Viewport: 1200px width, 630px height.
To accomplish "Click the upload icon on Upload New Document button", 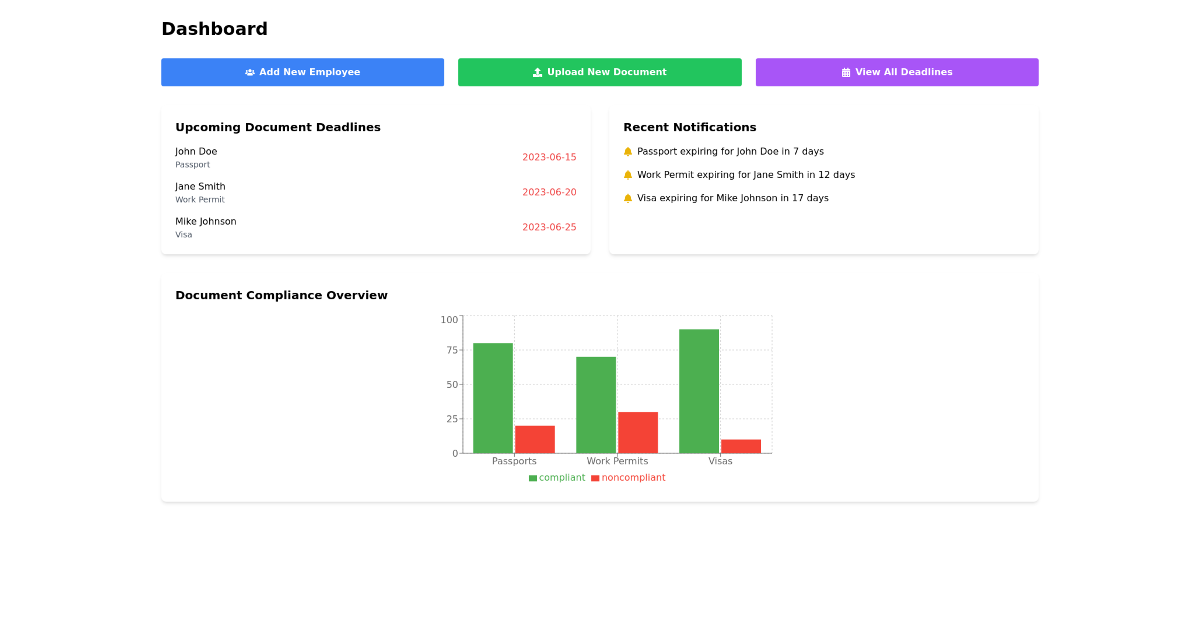I will click(539, 72).
